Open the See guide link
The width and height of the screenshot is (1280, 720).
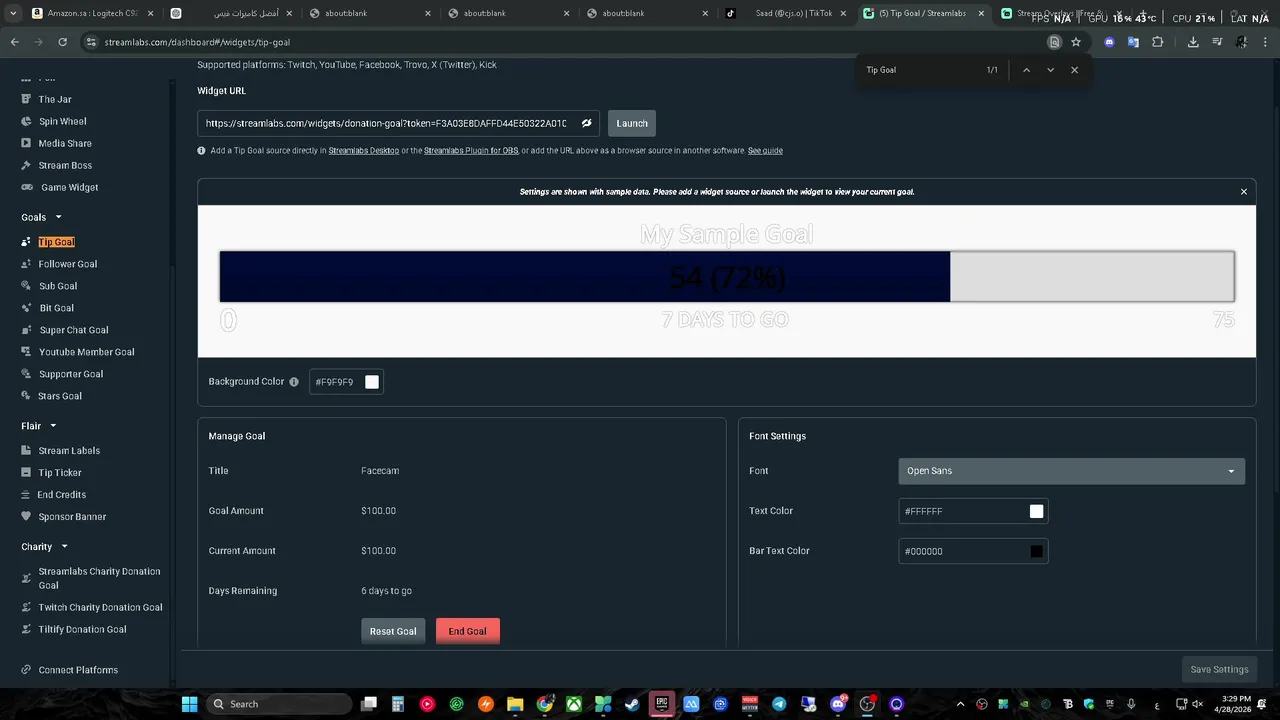765,151
